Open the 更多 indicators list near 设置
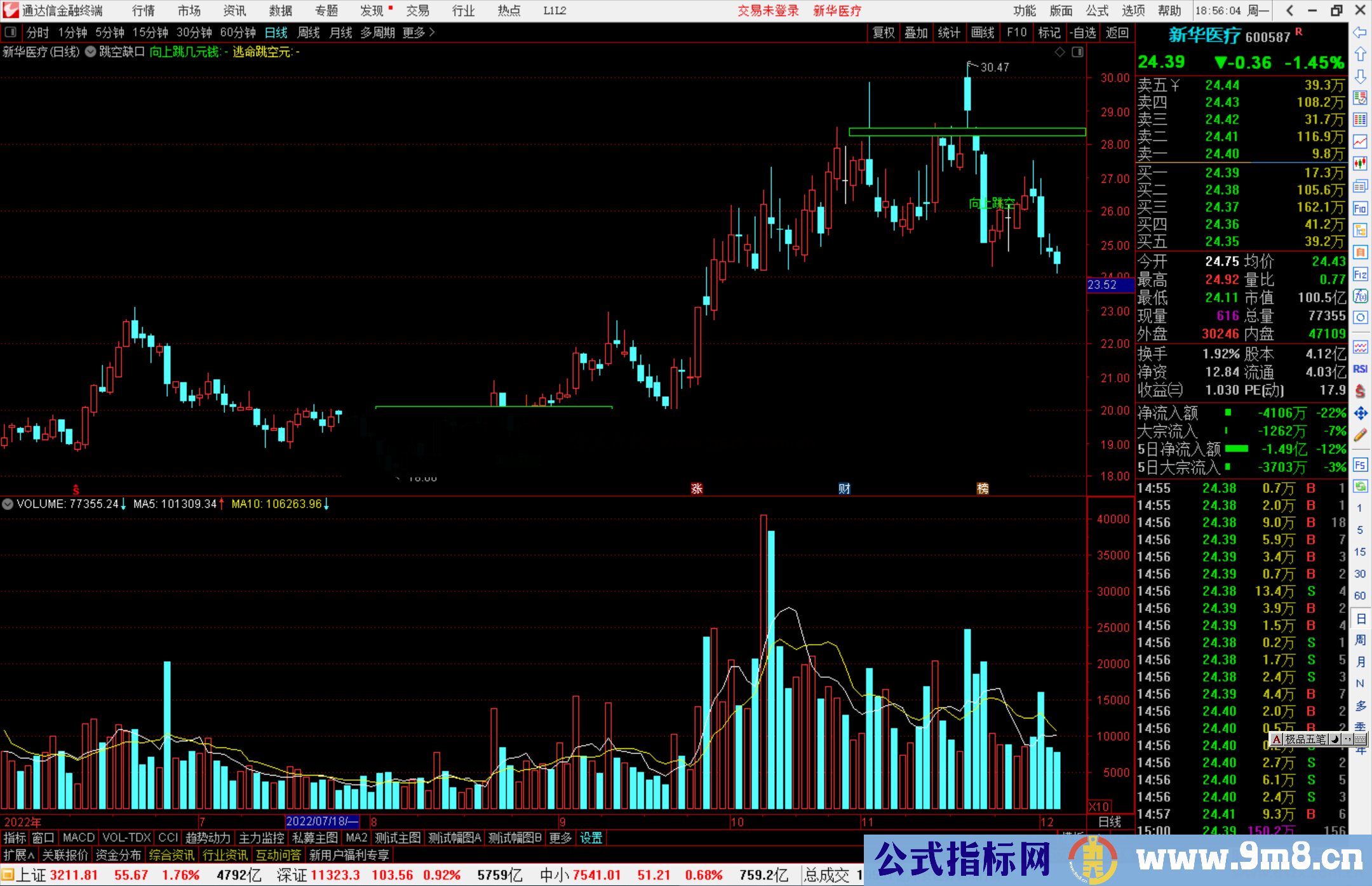The image size is (1372, 886). [x=560, y=838]
